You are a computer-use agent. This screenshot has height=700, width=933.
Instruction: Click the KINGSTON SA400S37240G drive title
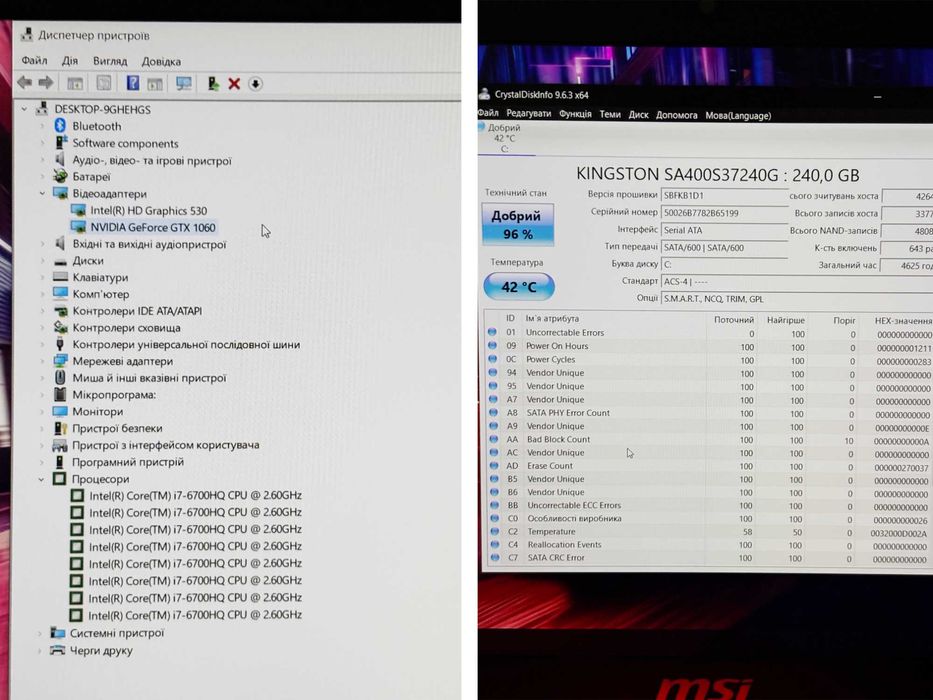(x=718, y=175)
